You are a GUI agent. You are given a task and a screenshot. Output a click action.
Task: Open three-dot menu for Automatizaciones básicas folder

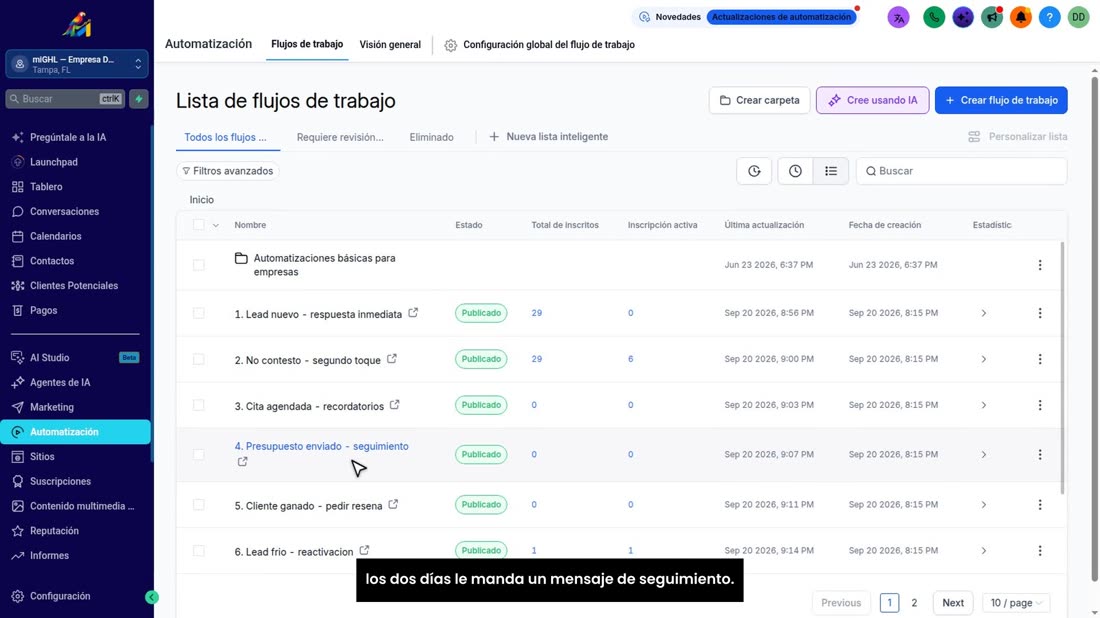1040,265
